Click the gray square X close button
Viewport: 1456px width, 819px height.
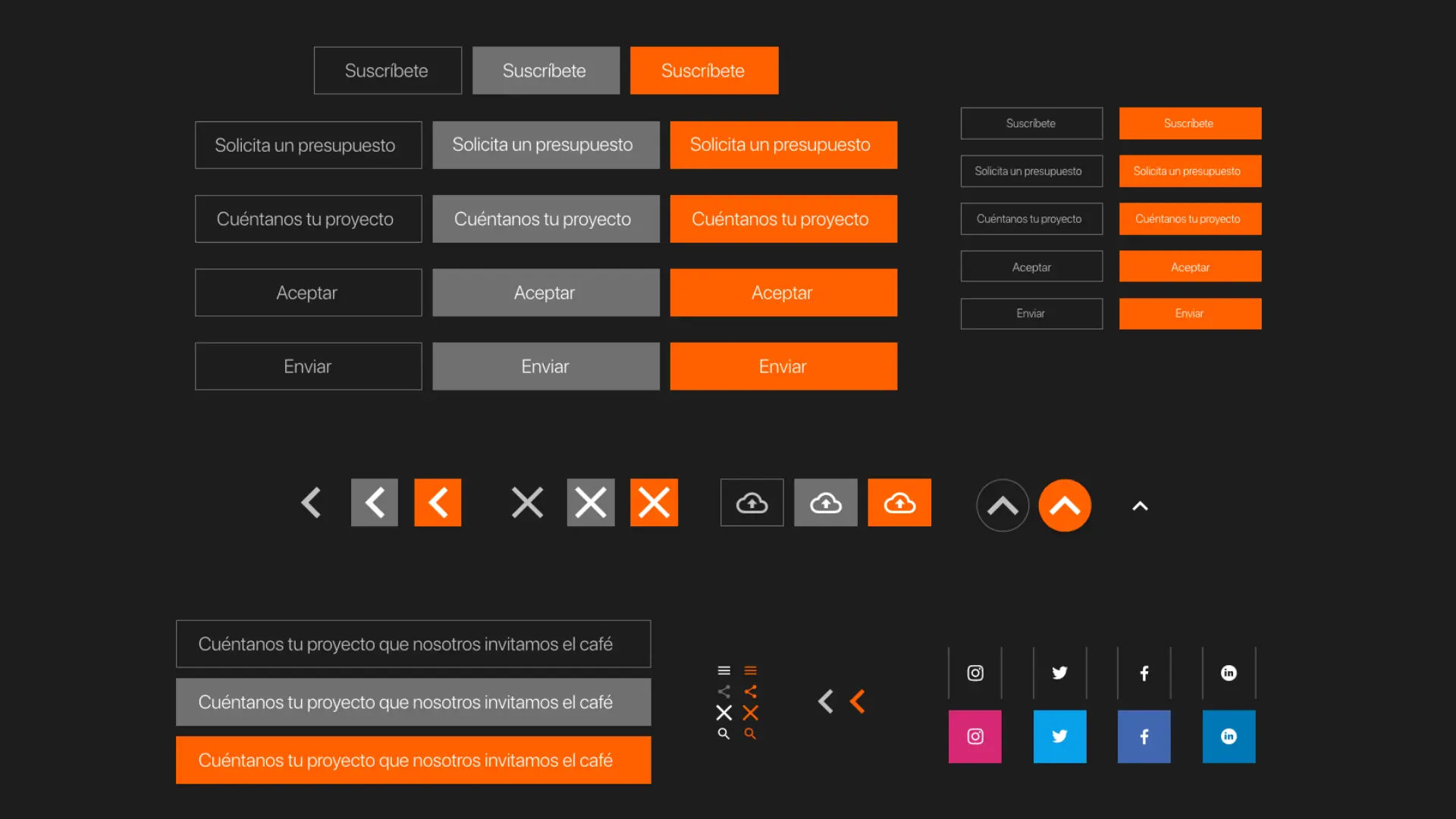point(591,502)
